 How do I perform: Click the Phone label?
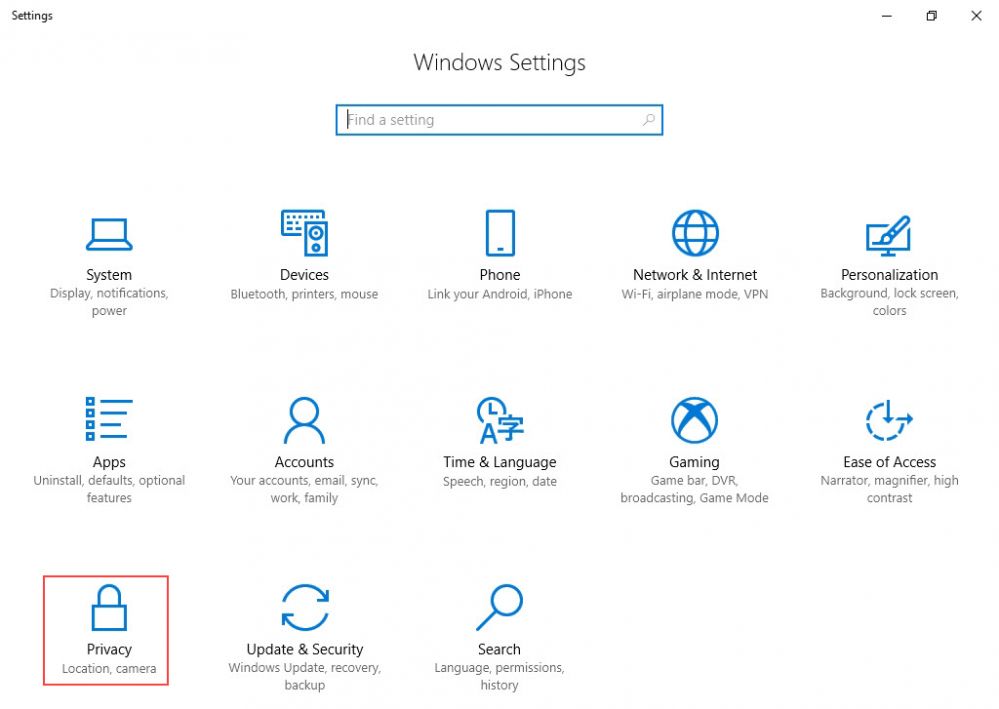point(500,275)
